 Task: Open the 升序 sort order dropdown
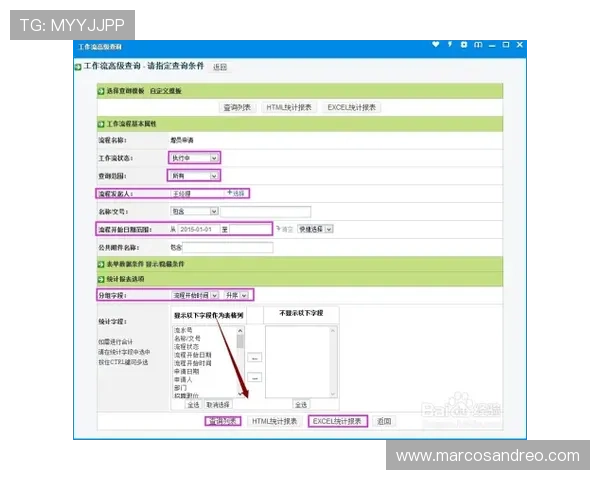(x=236, y=295)
